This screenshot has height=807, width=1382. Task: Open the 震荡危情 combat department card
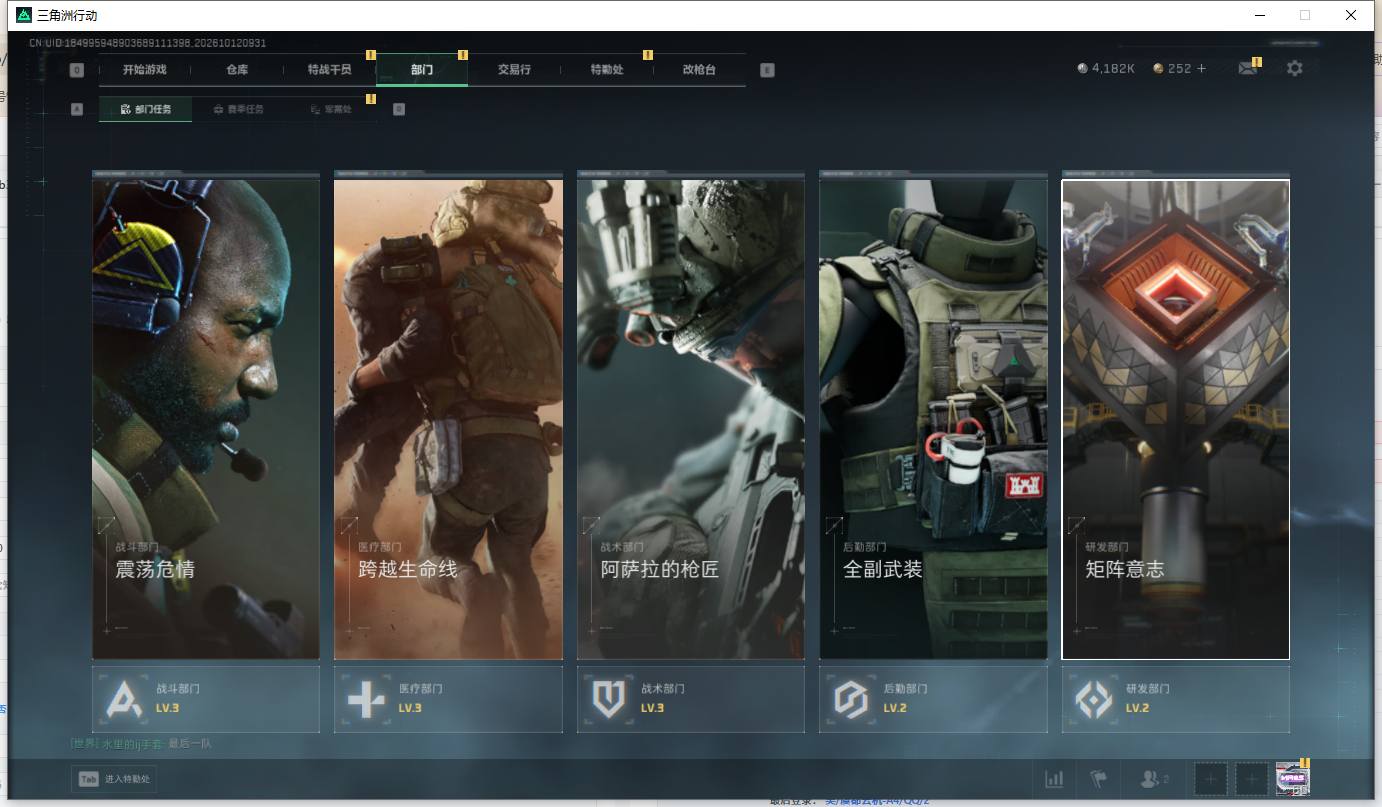(x=206, y=419)
